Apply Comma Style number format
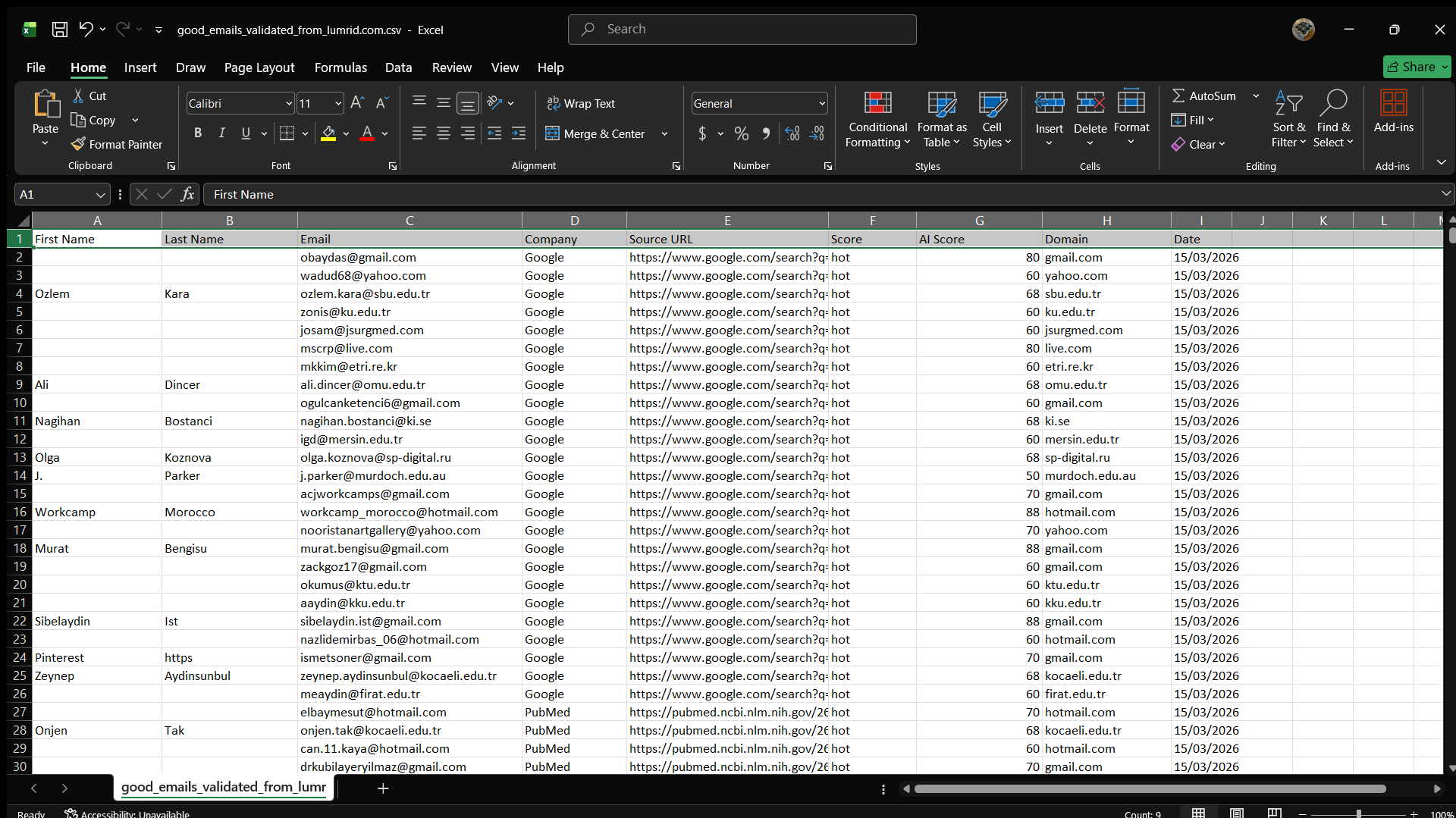The width and height of the screenshot is (1456, 818). 766,133
